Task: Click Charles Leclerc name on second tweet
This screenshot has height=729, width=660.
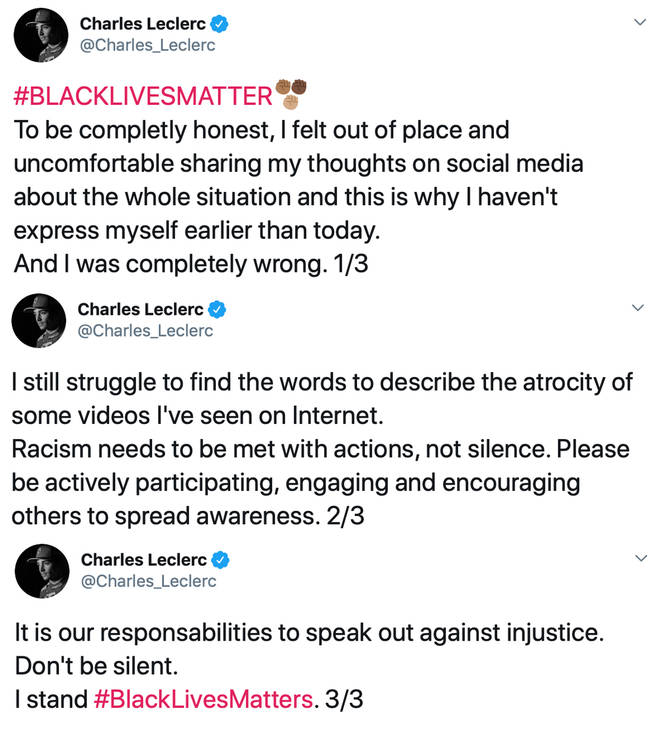Action: point(140,309)
